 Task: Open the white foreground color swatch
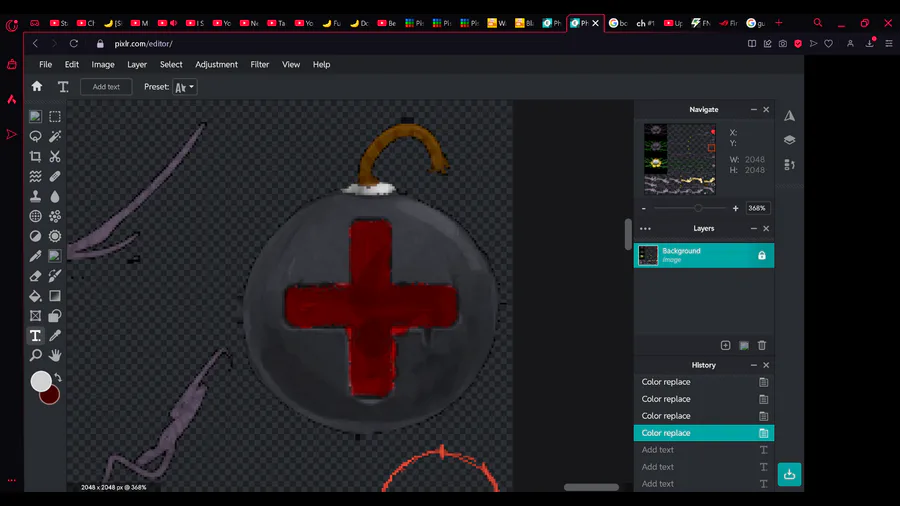[x=41, y=382]
